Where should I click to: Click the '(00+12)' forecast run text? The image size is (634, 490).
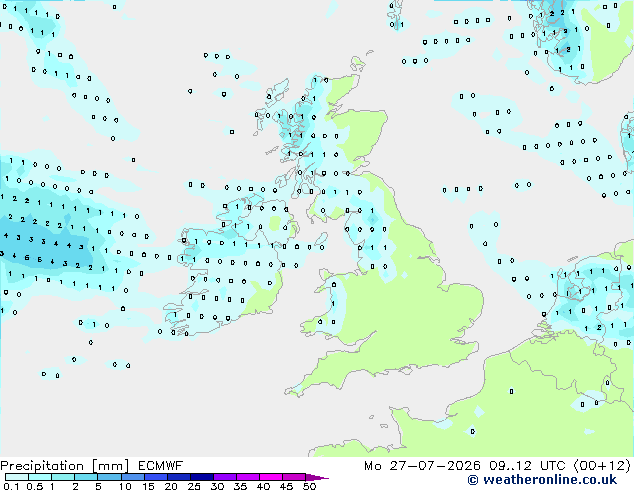point(602,466)
